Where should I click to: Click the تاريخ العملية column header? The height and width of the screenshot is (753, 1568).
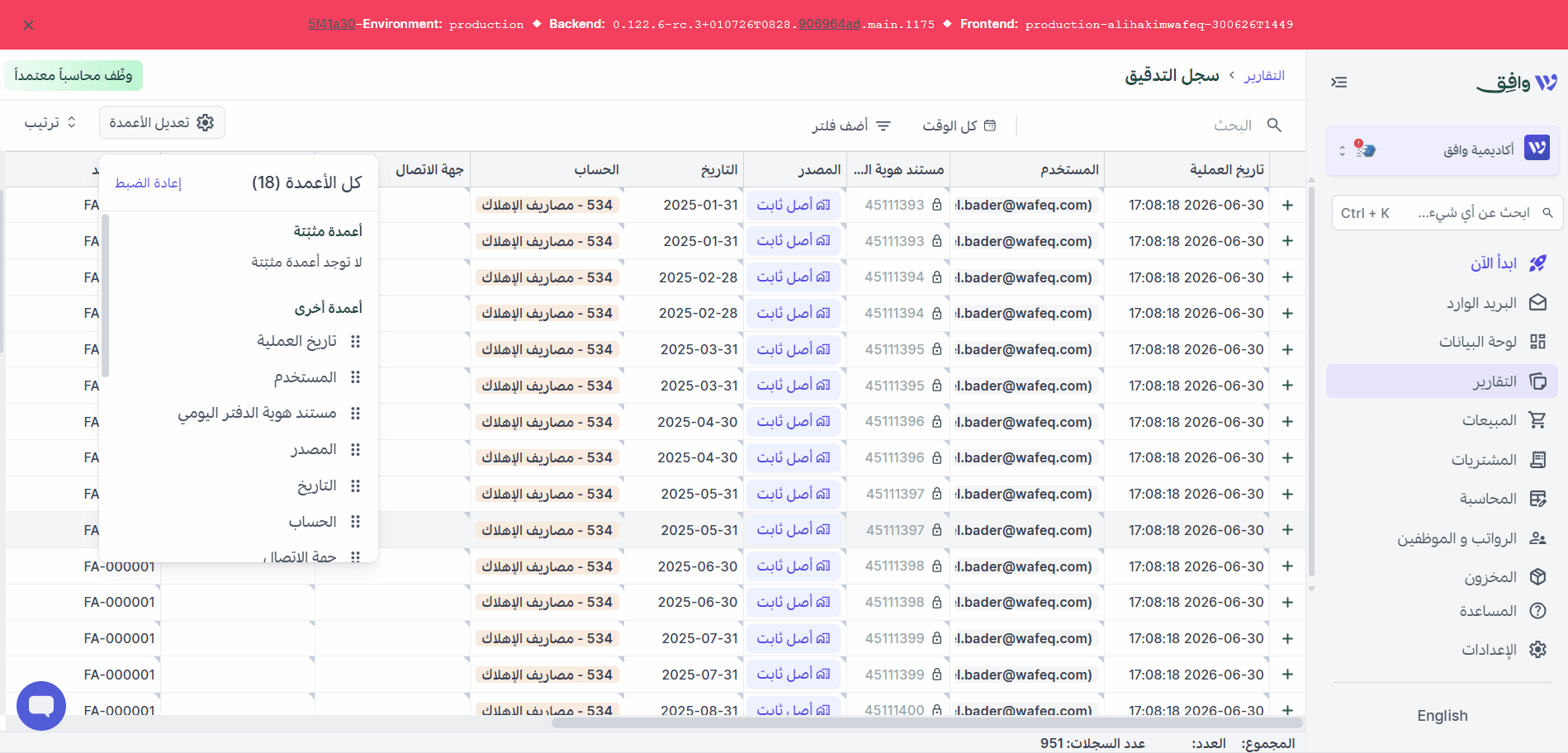click(1187, 169)
